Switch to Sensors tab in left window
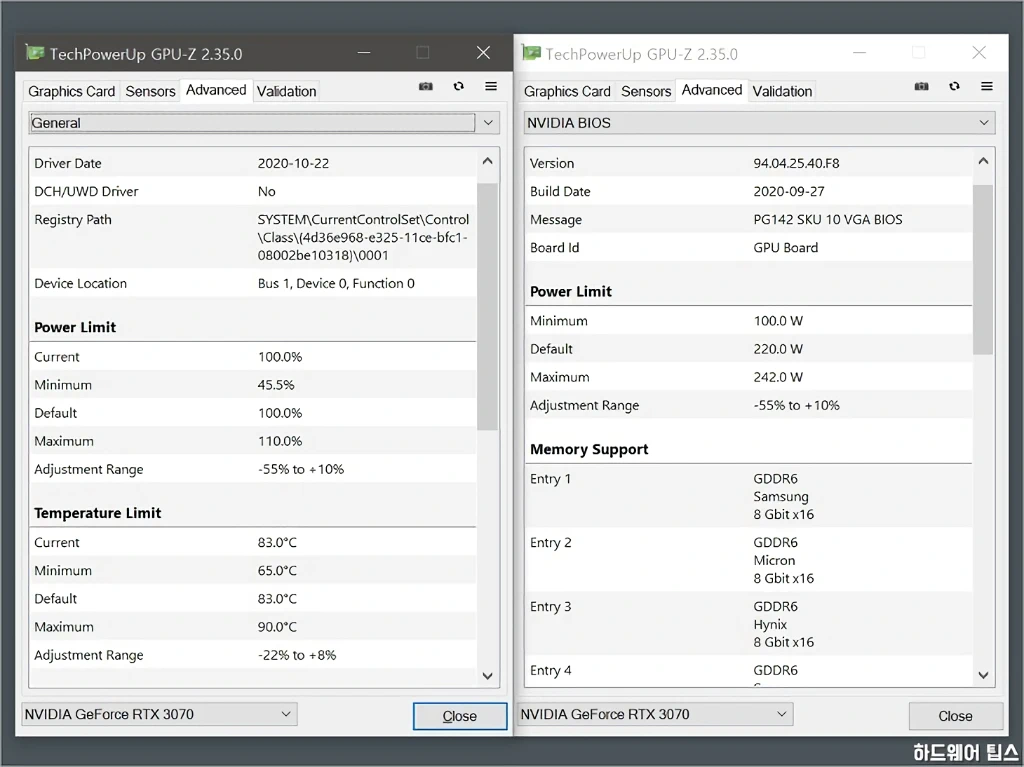1024x767 pixels. point(150,91)
